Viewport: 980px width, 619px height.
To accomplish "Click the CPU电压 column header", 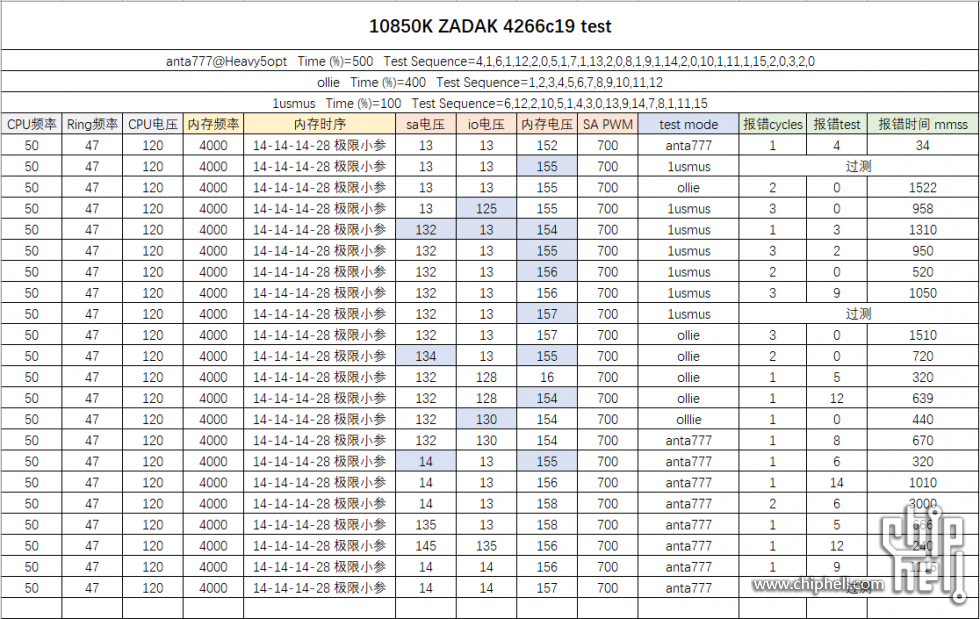I will pyautogui.click(x=152, y=124).
